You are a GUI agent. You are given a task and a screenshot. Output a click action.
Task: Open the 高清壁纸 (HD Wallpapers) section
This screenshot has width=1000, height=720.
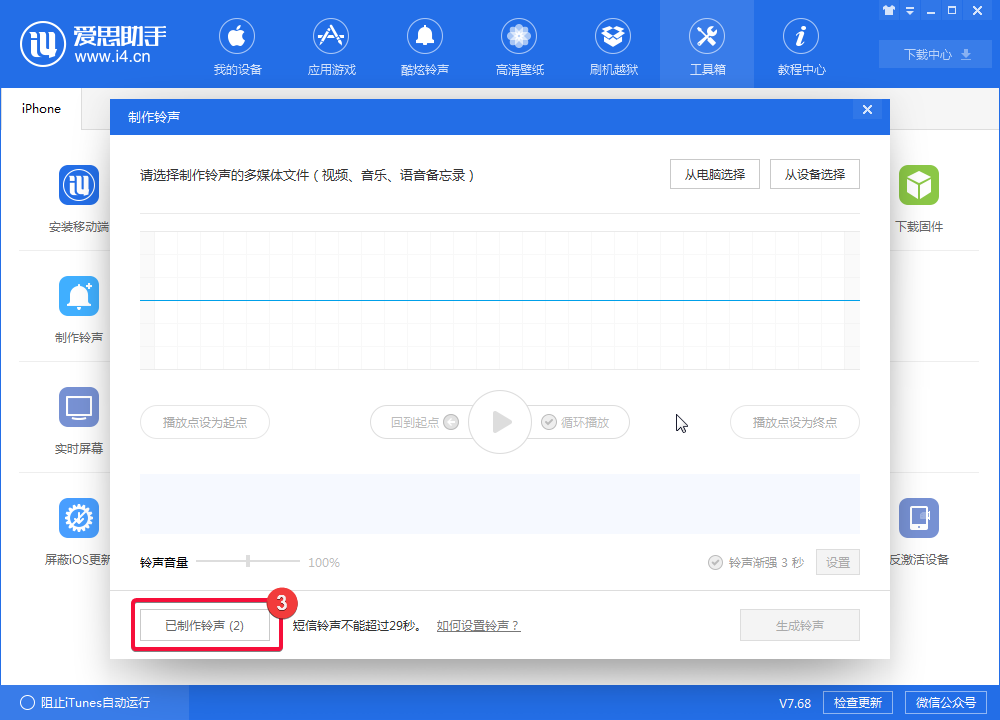point(519,45)
